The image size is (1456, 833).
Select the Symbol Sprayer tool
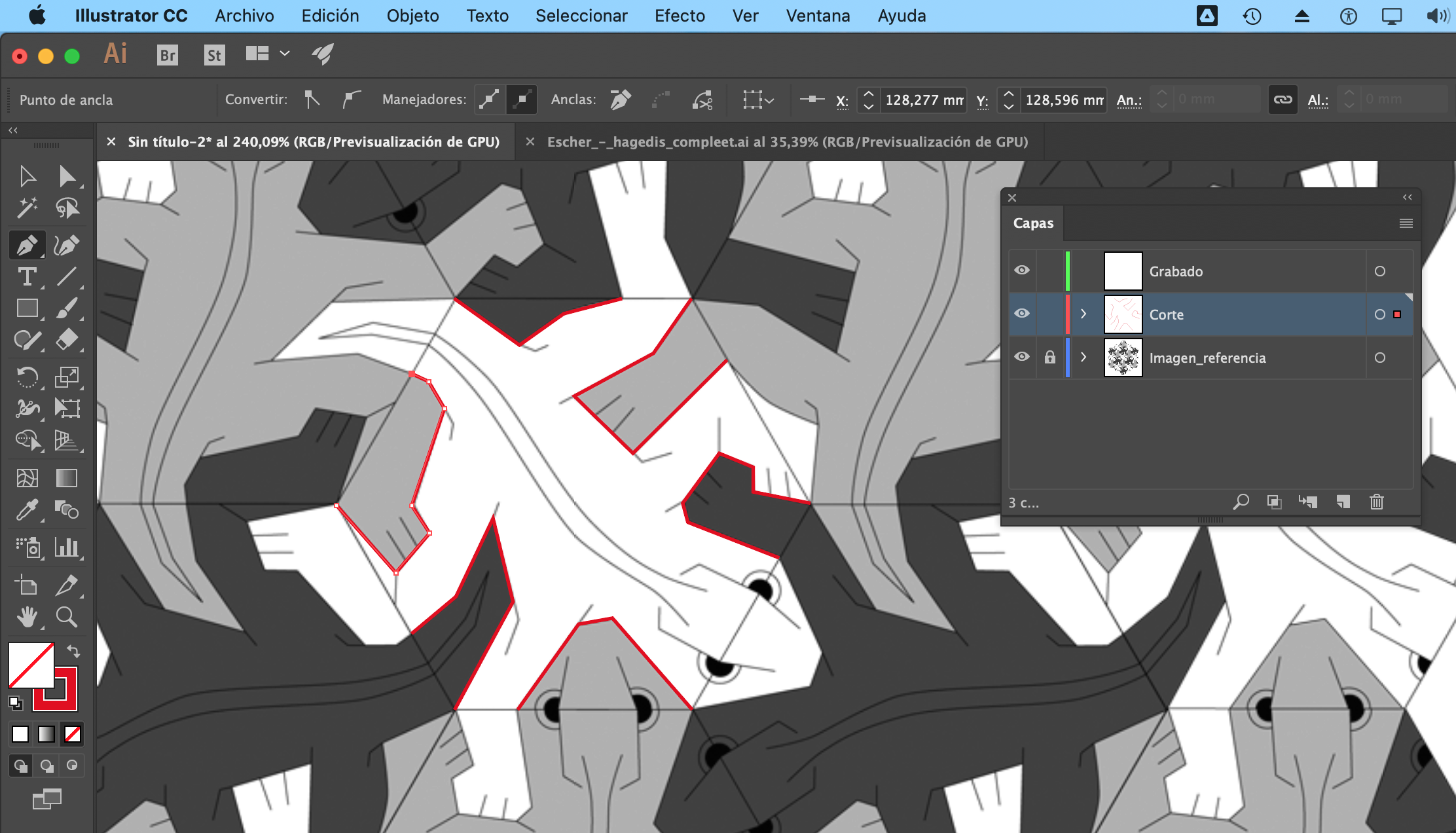[27, 547]
